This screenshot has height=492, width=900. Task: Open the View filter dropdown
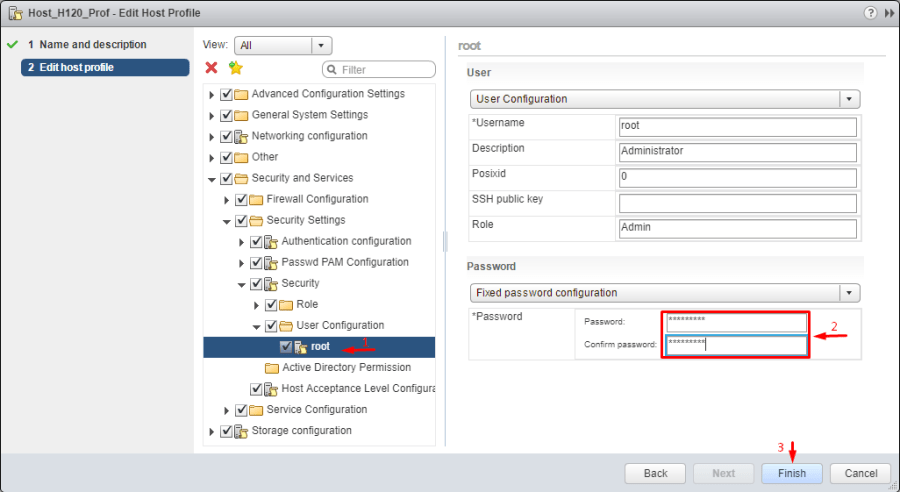point(320,45)
